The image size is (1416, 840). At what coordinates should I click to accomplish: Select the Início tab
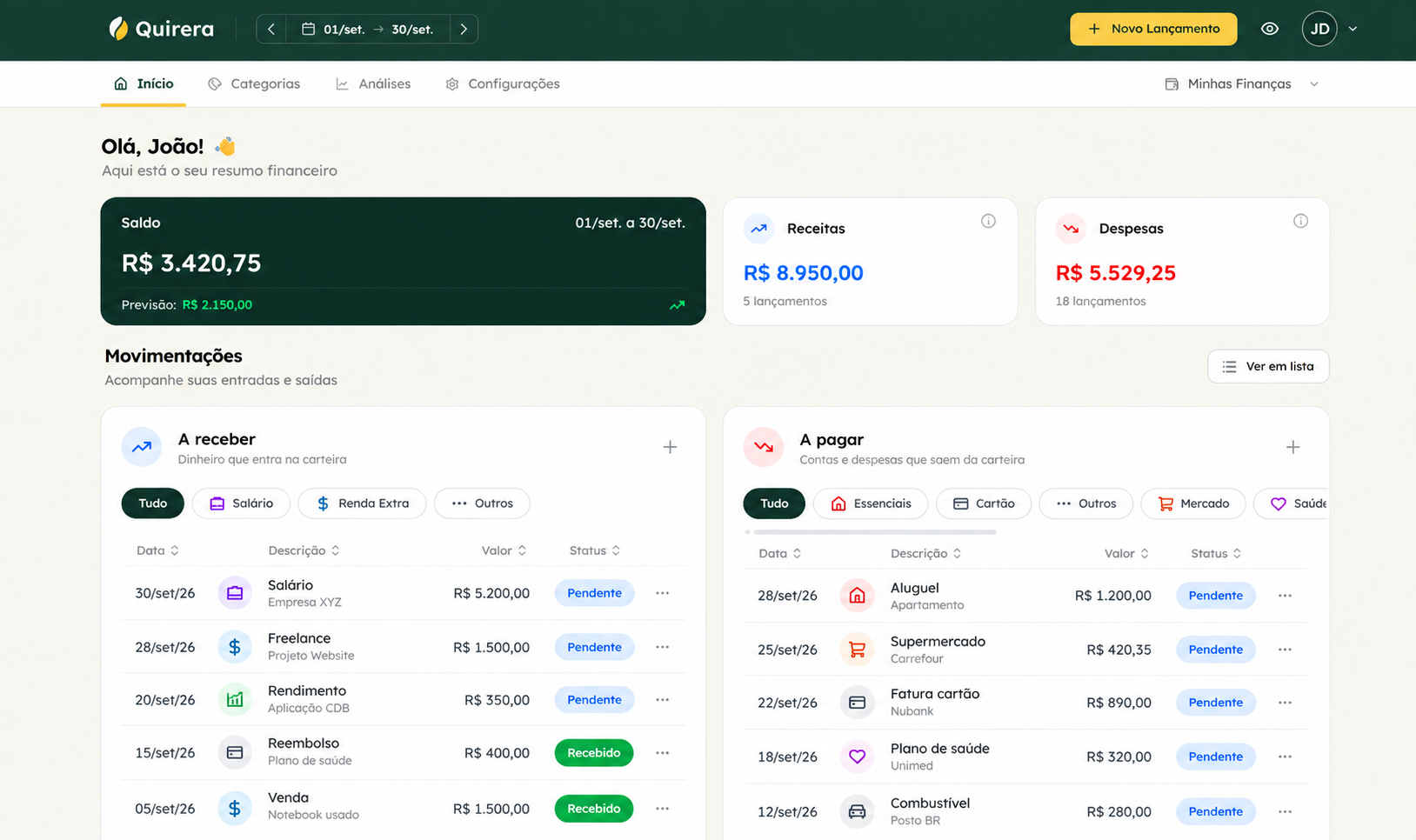point(144,83)
